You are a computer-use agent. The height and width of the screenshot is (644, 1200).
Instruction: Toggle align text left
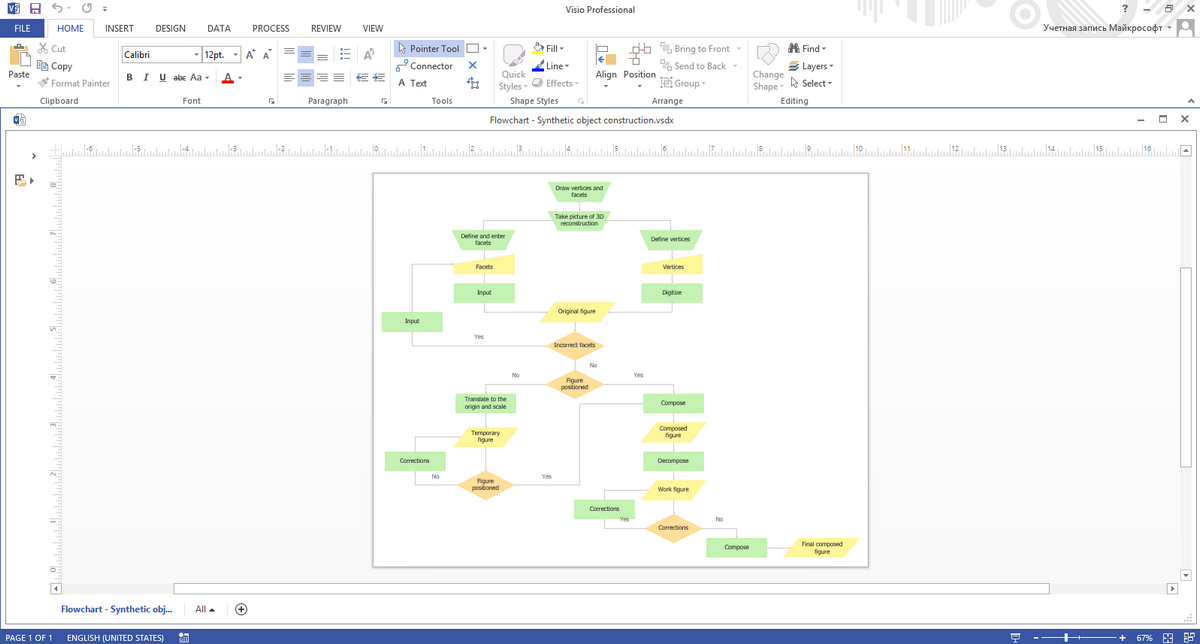289,78
